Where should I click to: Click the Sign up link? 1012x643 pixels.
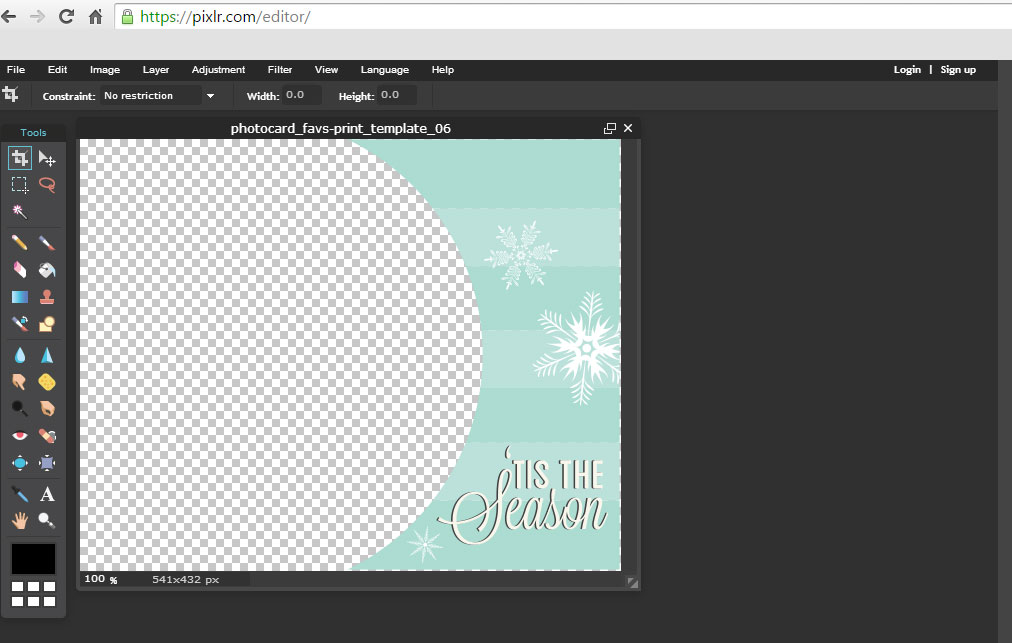click(x=957, y=70)
